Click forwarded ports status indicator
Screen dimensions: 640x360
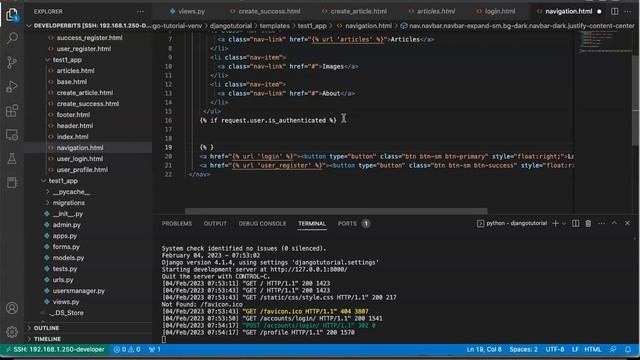coord(155,349)
